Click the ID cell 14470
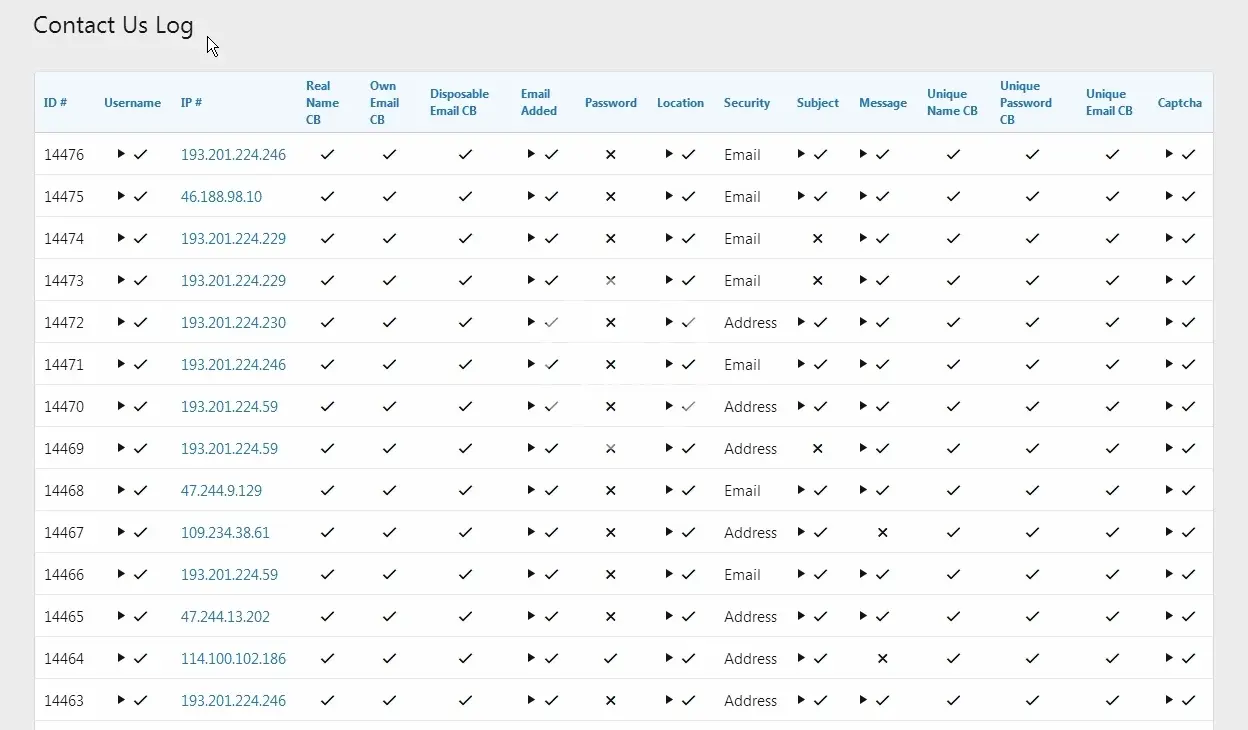The height and width of the screenshot is (730, 1248). (64, 407)
